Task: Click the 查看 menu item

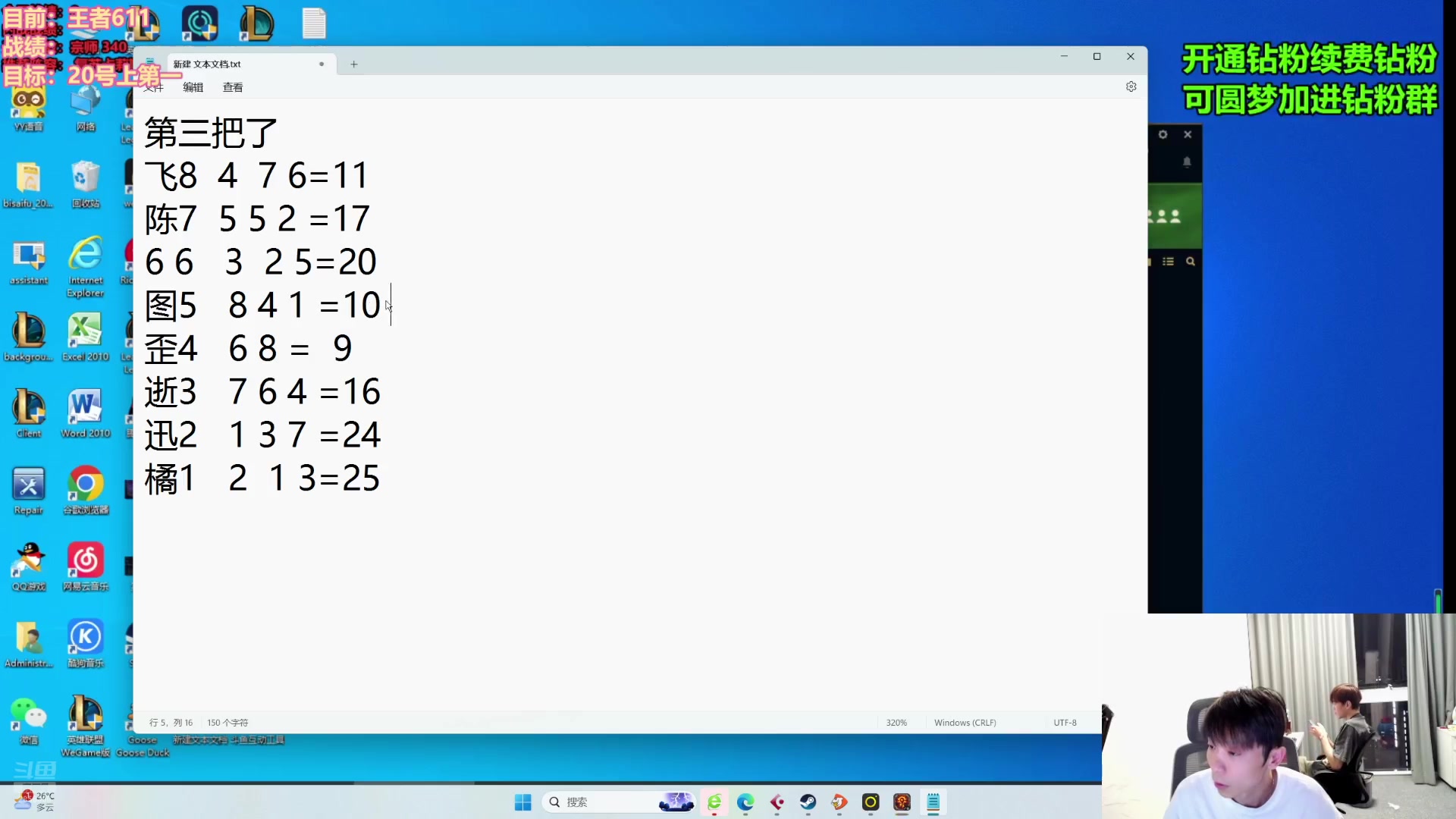Action: (x=232, y=88)
